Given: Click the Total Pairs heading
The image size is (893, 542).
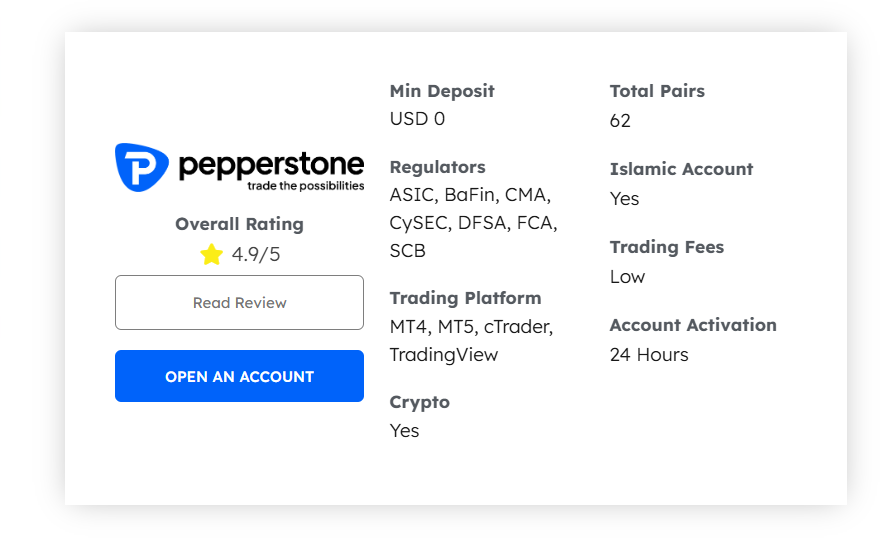Looking at the screenshot, I should pyautogui.click(x=657, y=91).
